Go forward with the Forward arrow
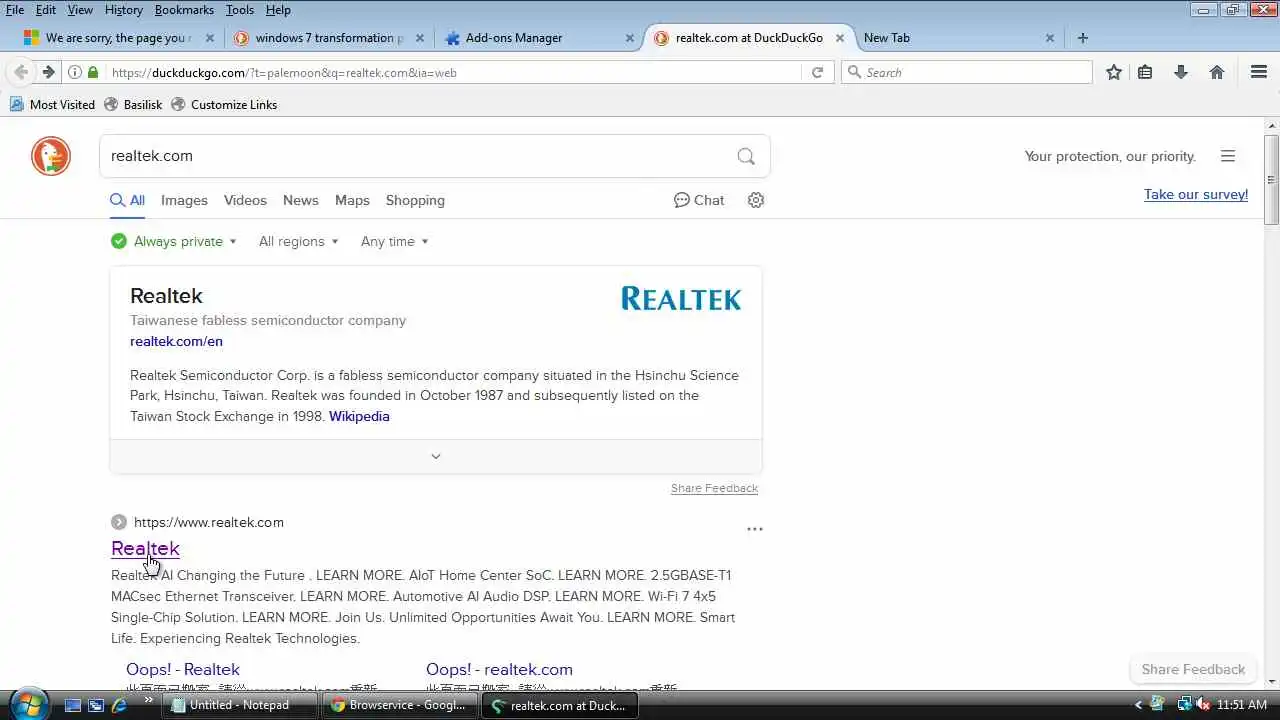Viewport: 1280px width, 720px height. pos(47,72)
